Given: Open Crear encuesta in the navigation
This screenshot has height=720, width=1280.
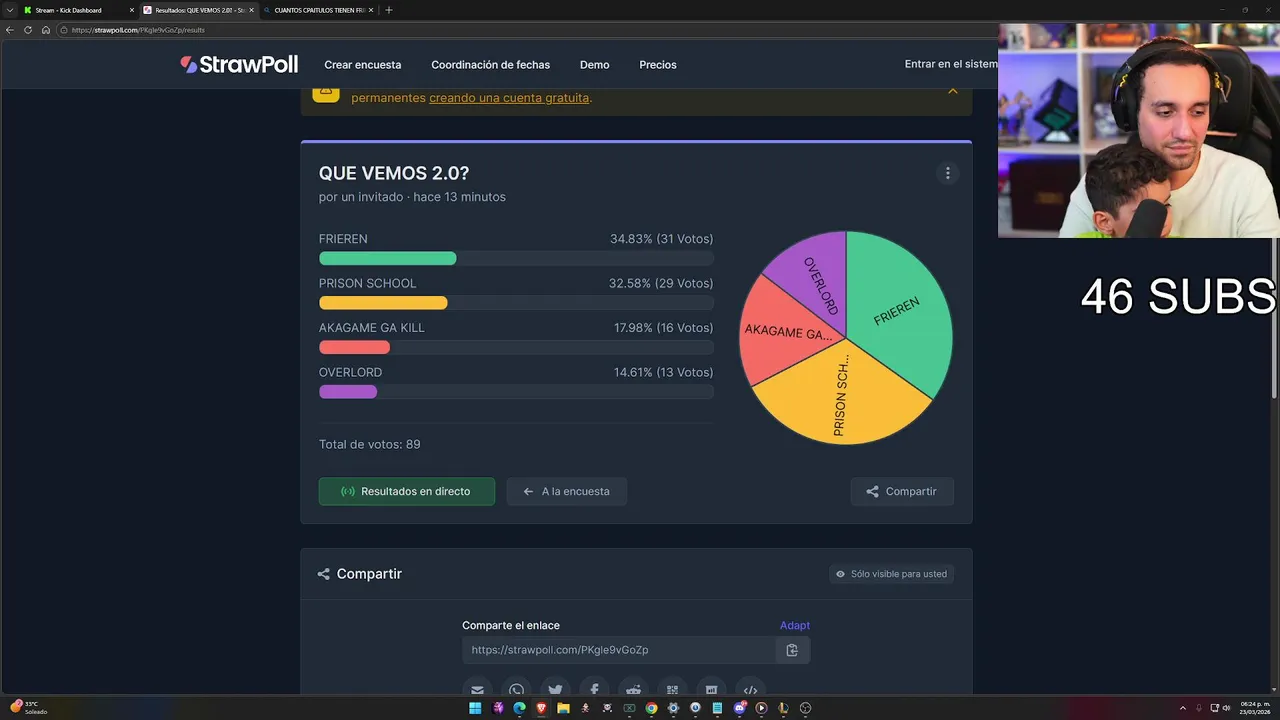Looking at the screenshot, I should click(363, 65).
